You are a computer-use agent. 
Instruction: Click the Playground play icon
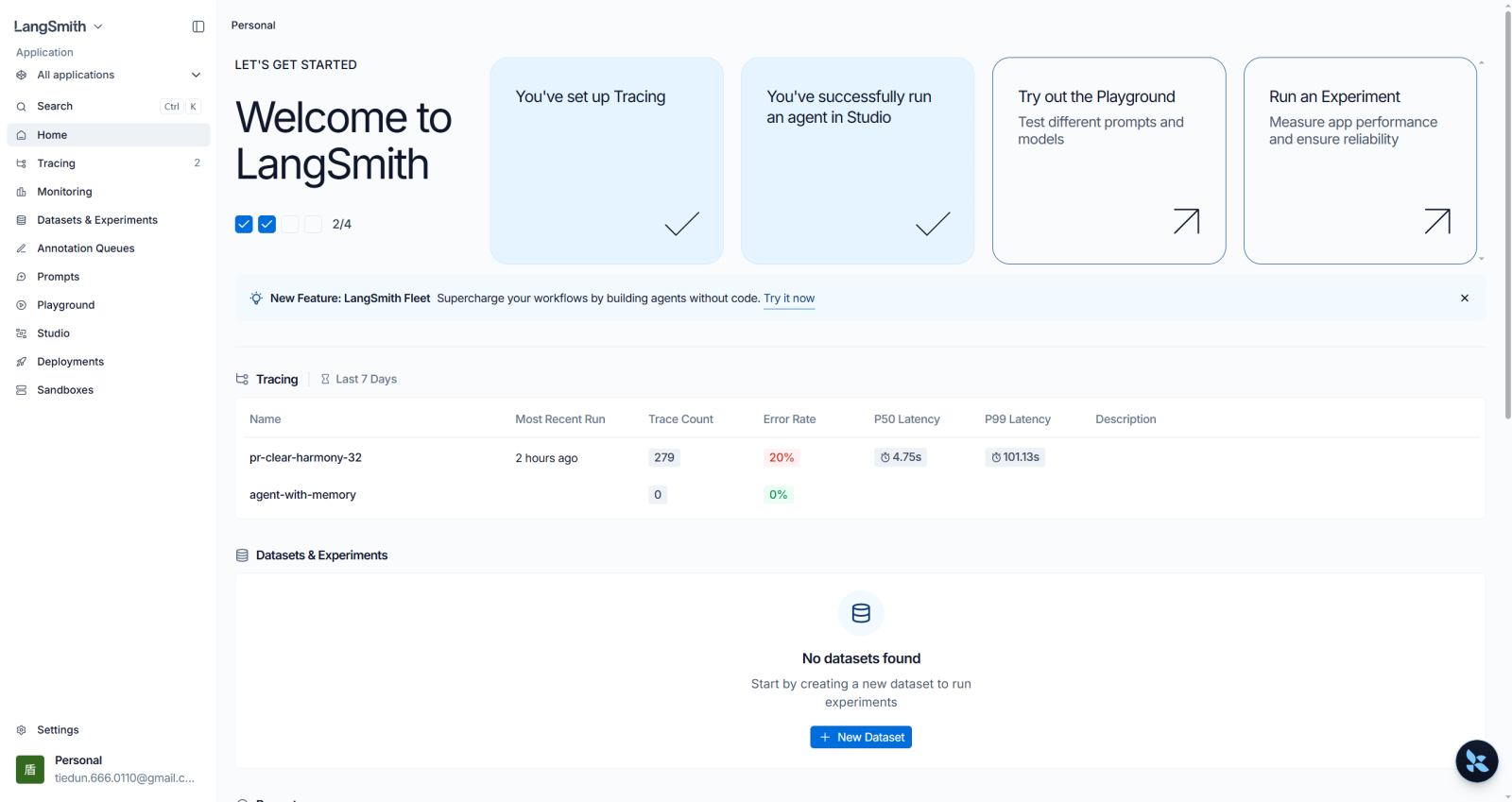(x=21, y=305)
